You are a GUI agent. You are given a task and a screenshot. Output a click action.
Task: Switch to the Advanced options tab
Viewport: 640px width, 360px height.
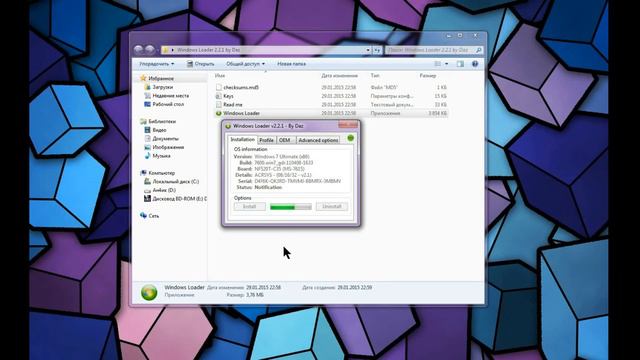(318, 140)
